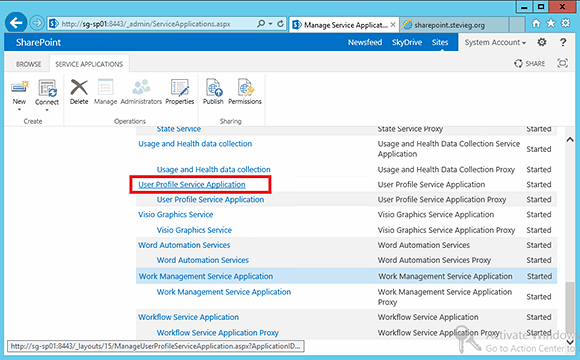This screenshot has height=360, width=580.
Task: Click the vertical scrollbar thumb
Action: (x=570, y=307)
